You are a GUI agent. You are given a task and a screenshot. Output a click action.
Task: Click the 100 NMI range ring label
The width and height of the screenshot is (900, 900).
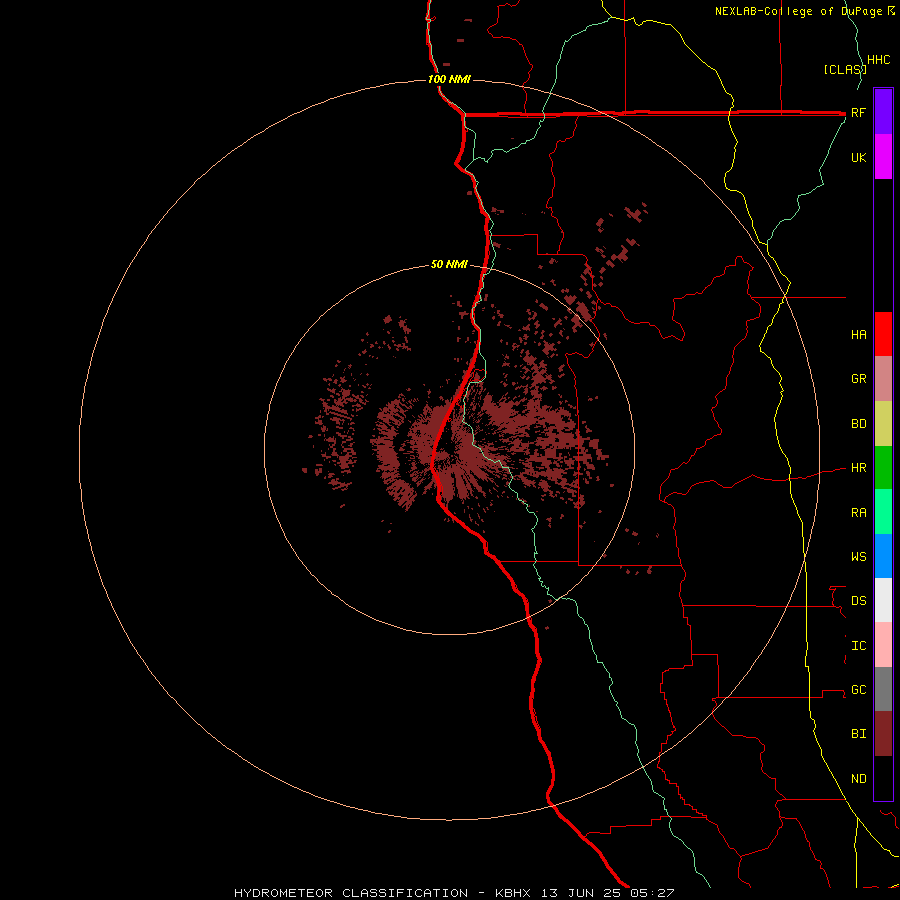(449, 79)
